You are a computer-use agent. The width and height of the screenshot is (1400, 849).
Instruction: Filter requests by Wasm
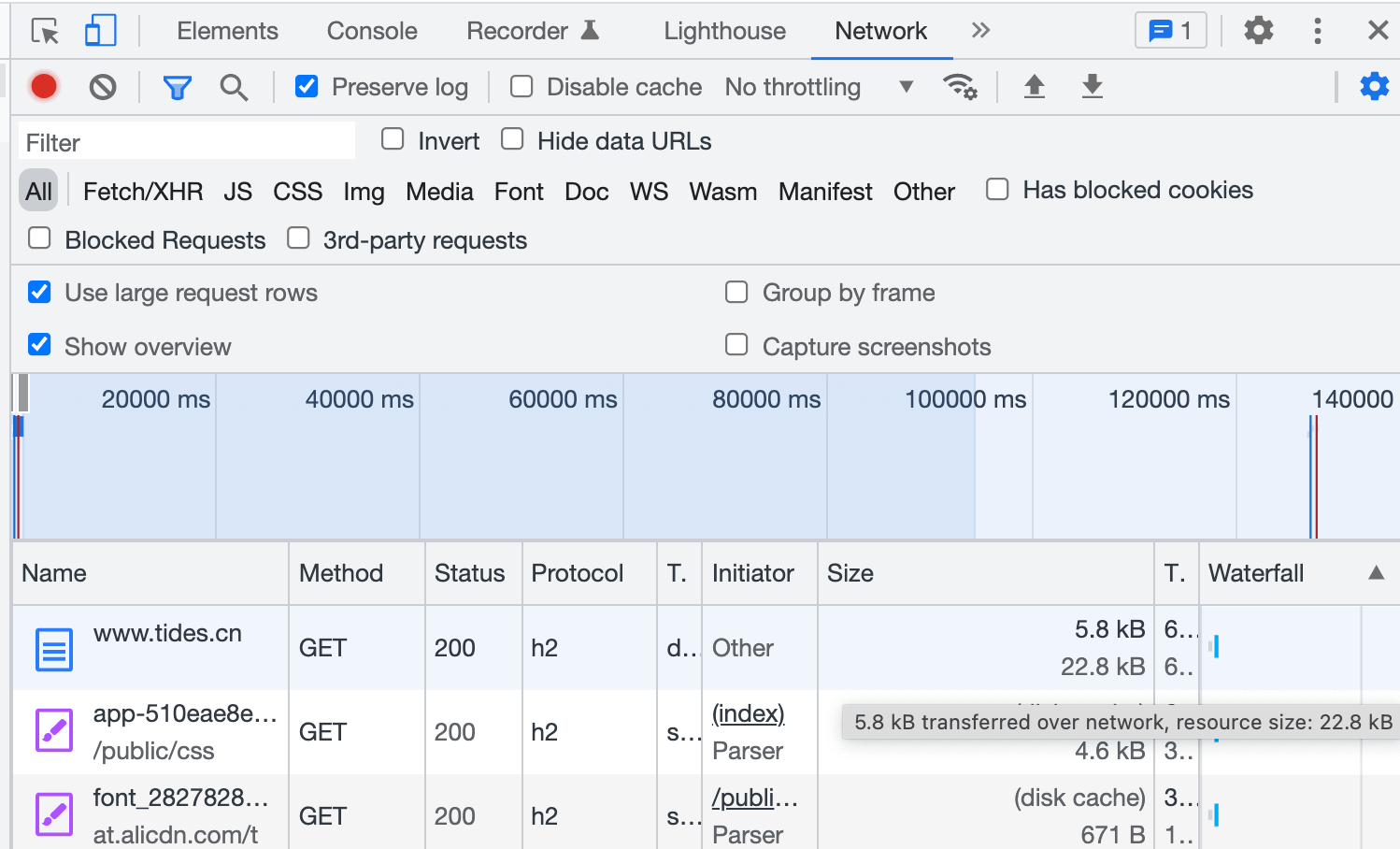(x=722, y=192)
